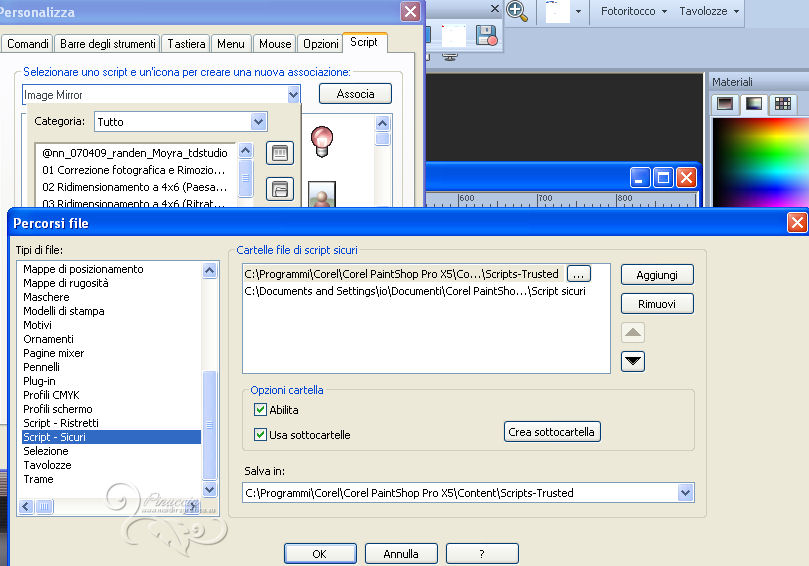Select 01 Correzione fotografica script entry

[x=134, y=170]
